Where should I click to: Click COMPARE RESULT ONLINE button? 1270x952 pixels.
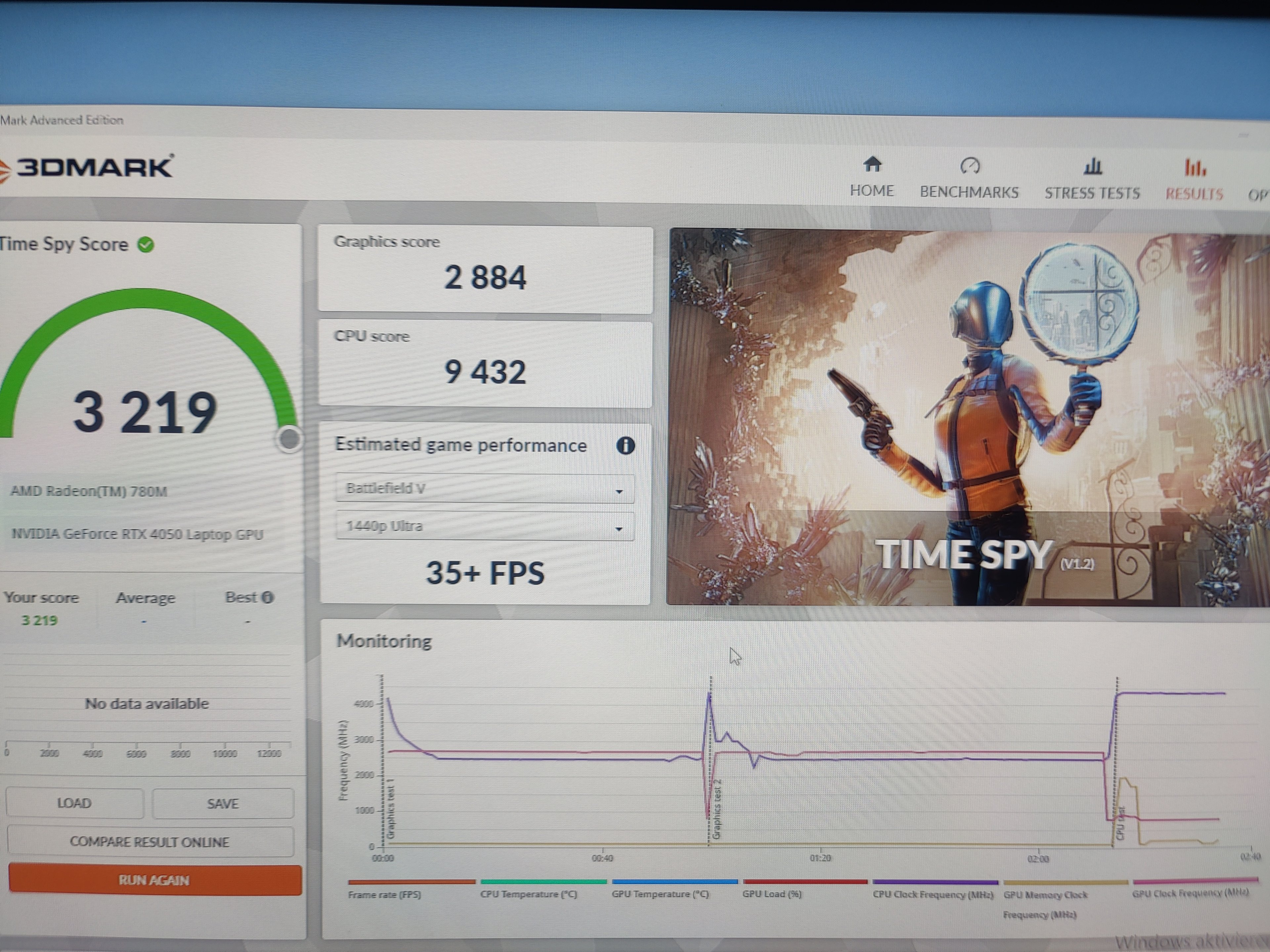(150, 842)
